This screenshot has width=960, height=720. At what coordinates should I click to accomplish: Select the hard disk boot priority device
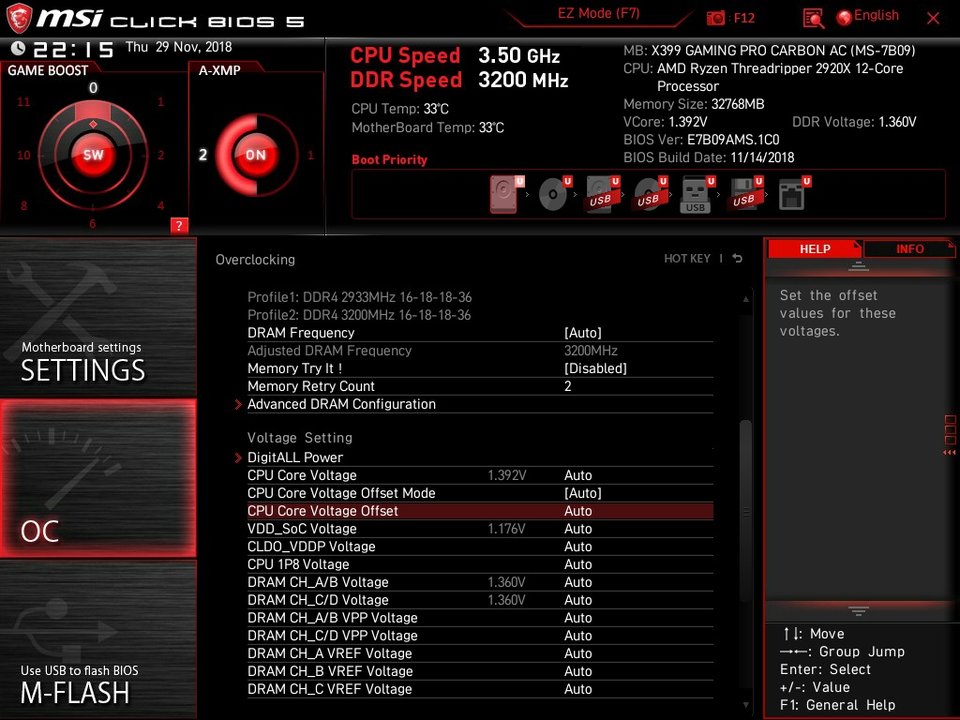click(506, 195)
